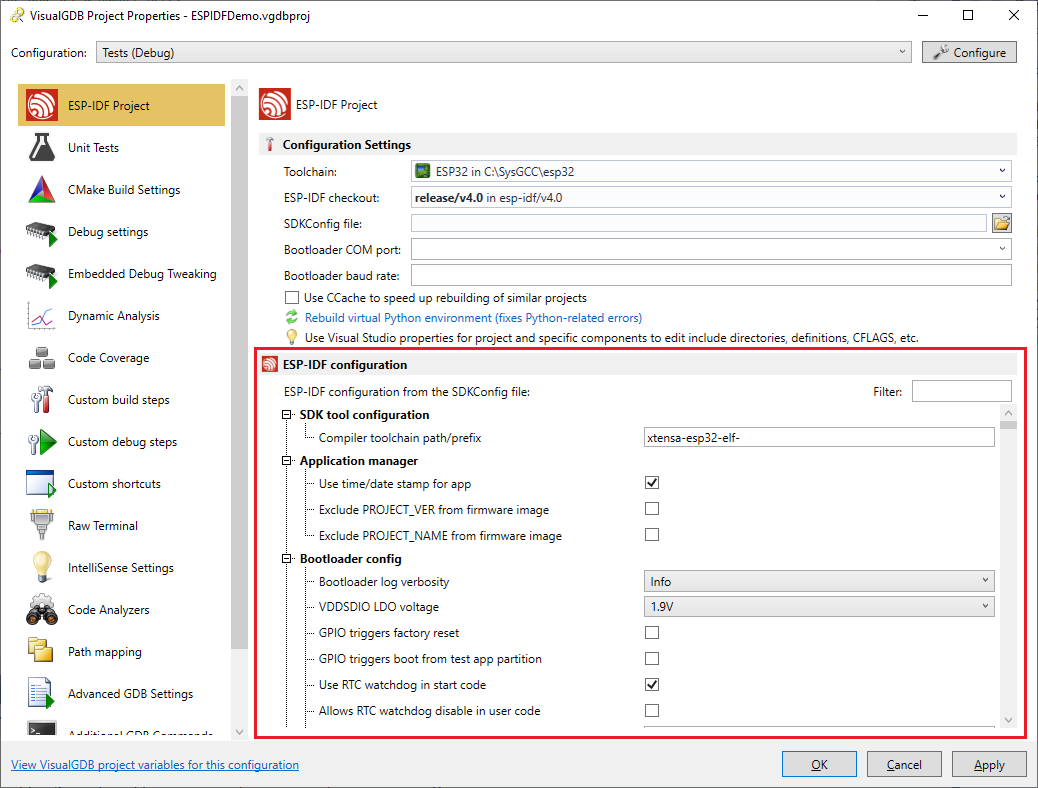The height and width of the screenshot is (788, 1038).
Task: Select the ESP-IDF Project sidebar icon
Action: pyautogui.click(x=42, y=105)
